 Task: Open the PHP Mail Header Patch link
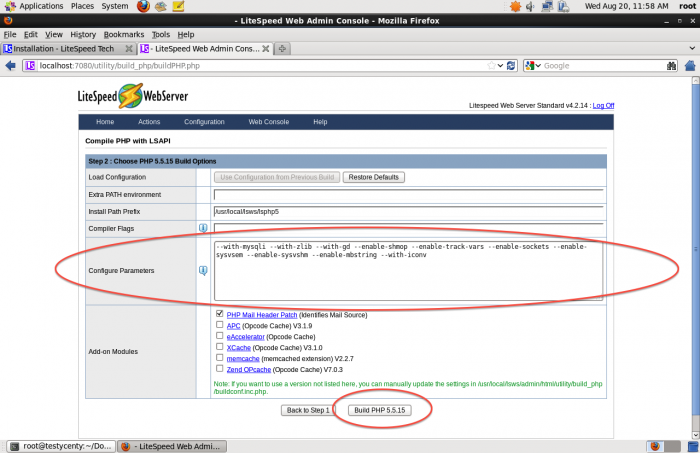coord(262,315)
